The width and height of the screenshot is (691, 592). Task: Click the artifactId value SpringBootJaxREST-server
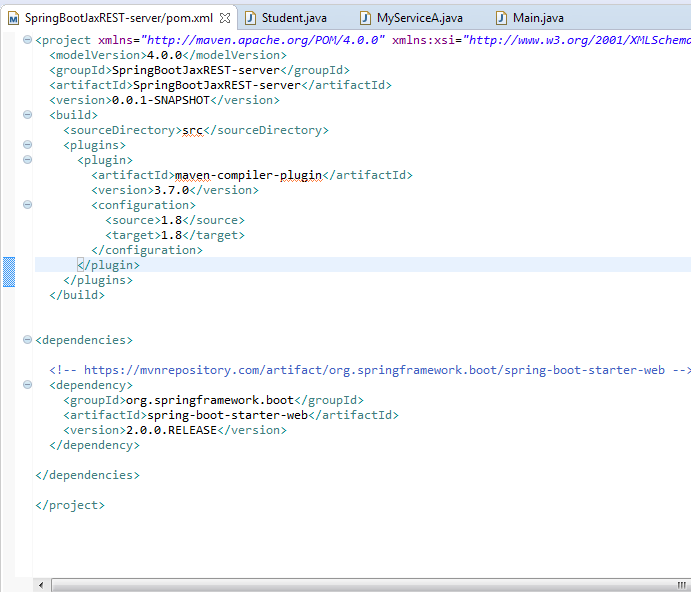(x=217, y=85)
